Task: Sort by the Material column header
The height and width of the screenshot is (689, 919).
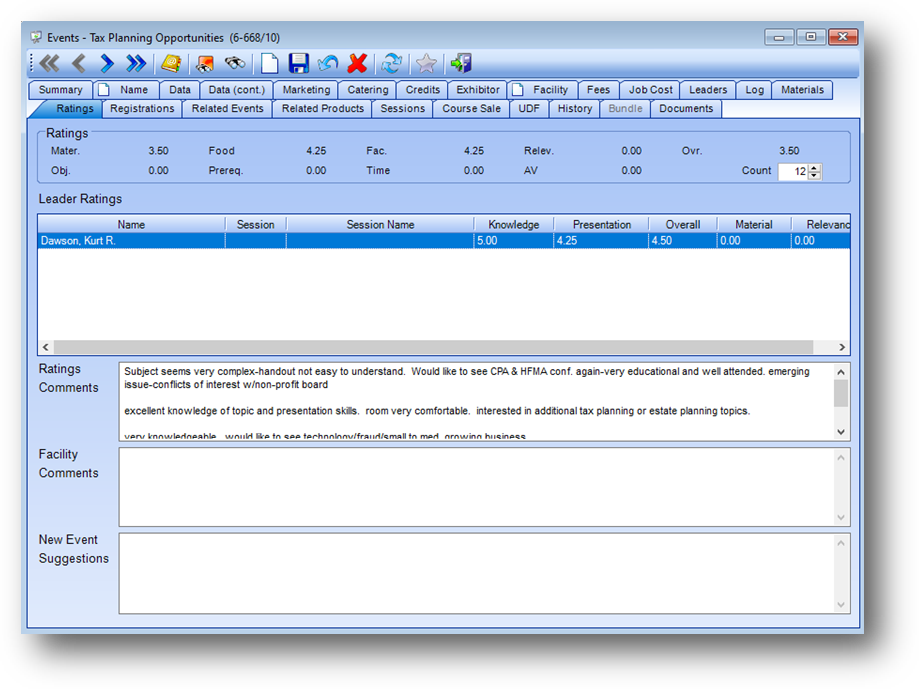Action: tap(754, 224)
